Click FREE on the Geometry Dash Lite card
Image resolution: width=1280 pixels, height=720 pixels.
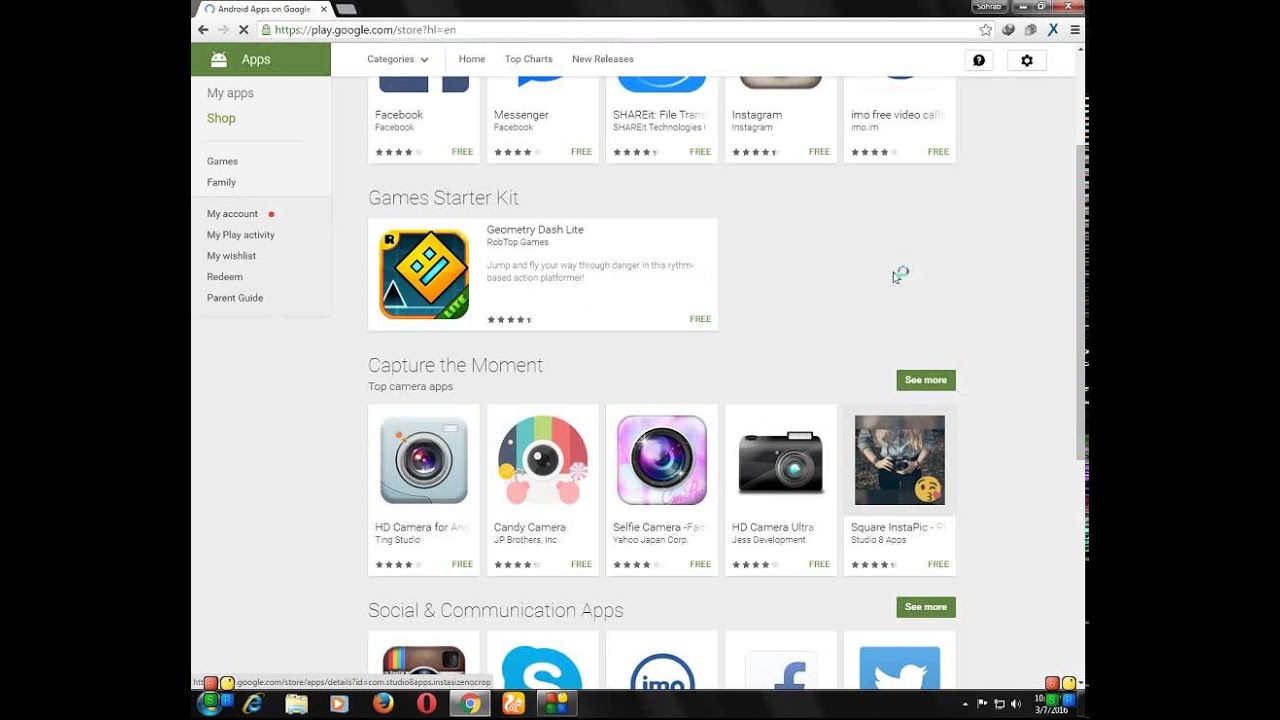[700, 320]
